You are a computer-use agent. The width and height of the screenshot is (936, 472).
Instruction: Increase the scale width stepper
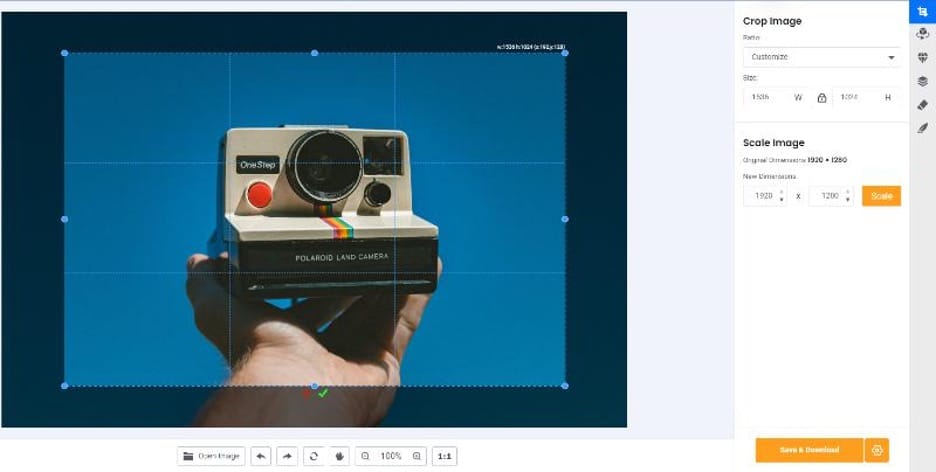coord(782,192)
